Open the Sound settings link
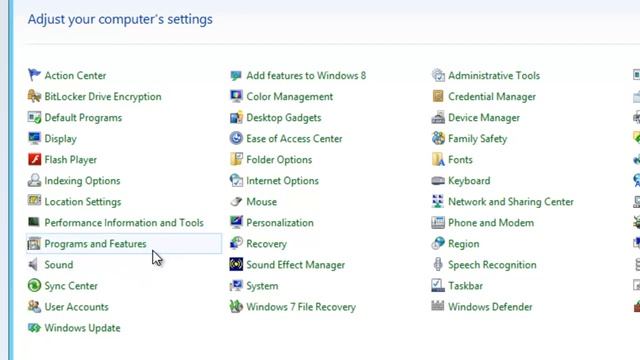Image resolution: width=640 pixels, height=360 pixels. 59,265
